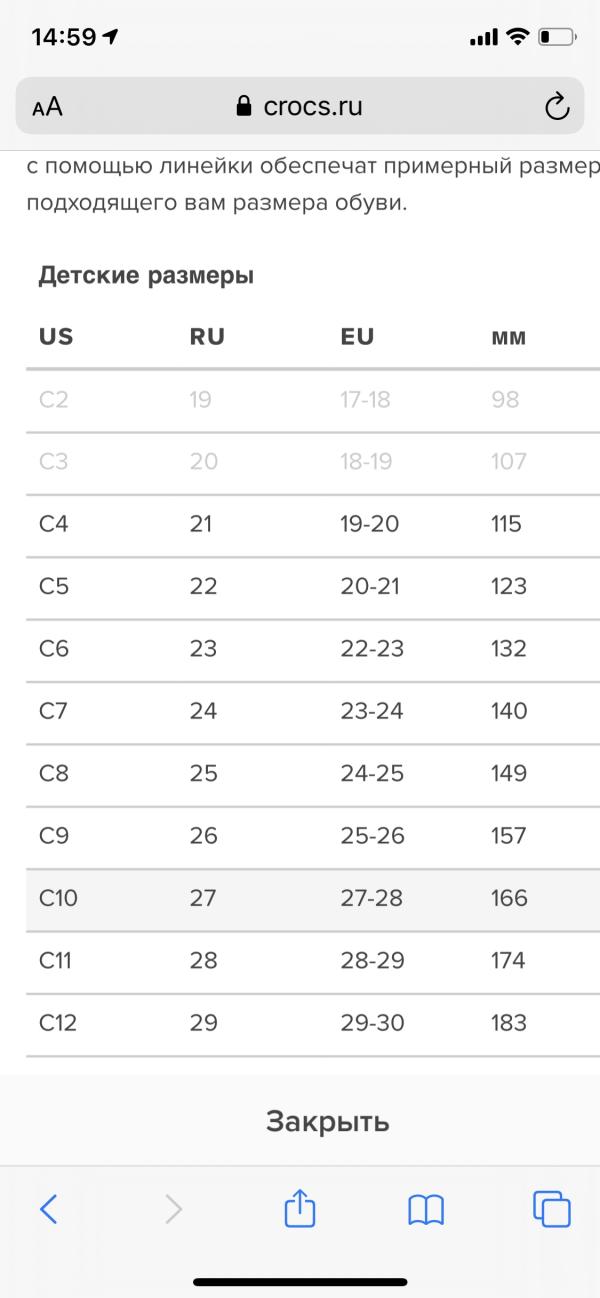The height and width of the screenshot is (1298, 600).
Task: Tap the grayed forward arrow
Action: pyautogui.click(x=174, y=1210)
